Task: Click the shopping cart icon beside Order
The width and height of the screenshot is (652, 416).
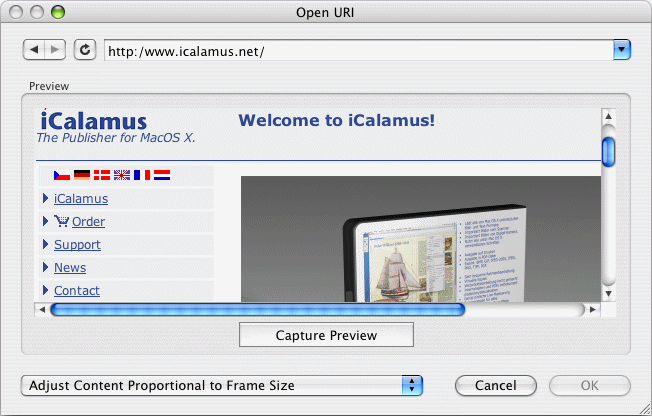Action: [x=62, y=221]
